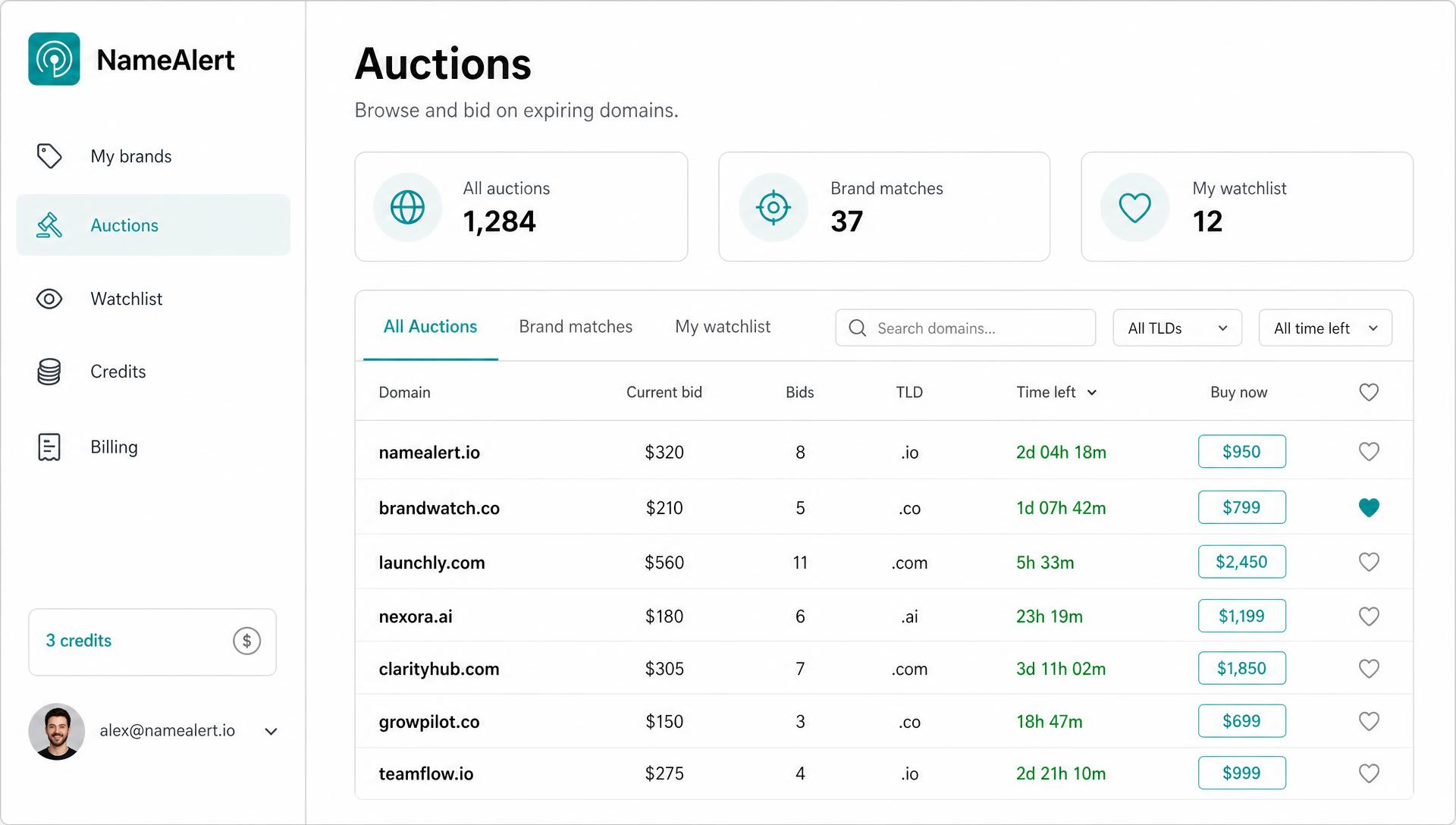The height and width of the screenshot is (825, 1456).
Task: Click the search magnifier icon
Action: 858,328
